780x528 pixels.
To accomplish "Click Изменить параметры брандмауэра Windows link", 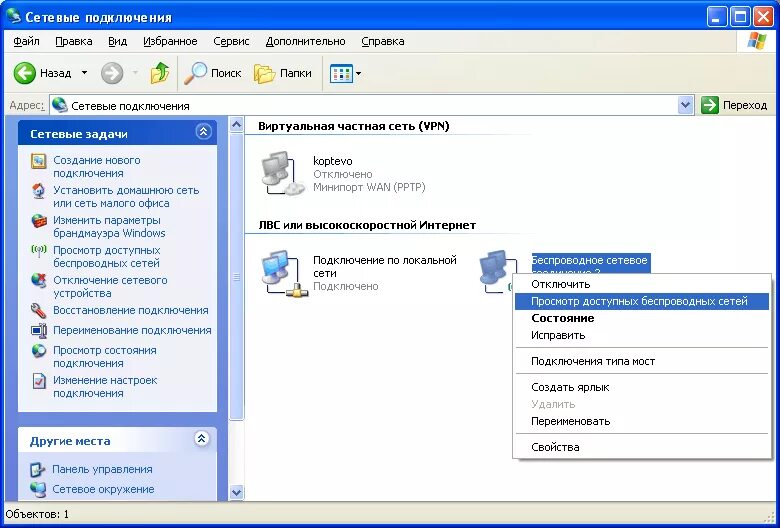I will point(109,226).
